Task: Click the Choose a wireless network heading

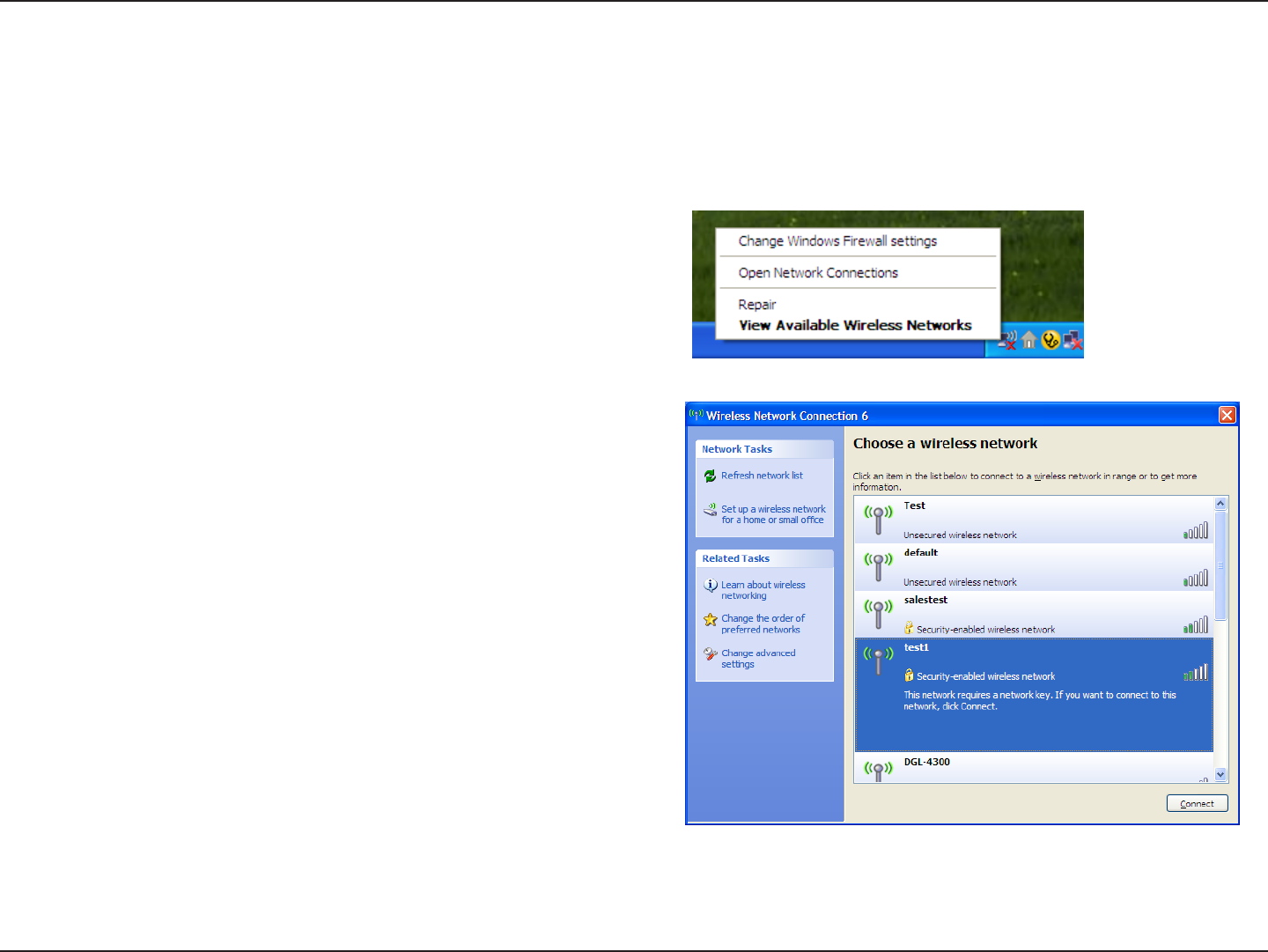Action: [945, 444]
